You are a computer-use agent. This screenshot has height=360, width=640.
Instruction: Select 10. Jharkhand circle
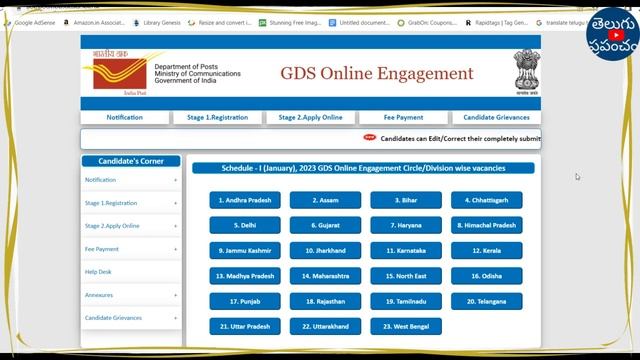pos(325,251)
